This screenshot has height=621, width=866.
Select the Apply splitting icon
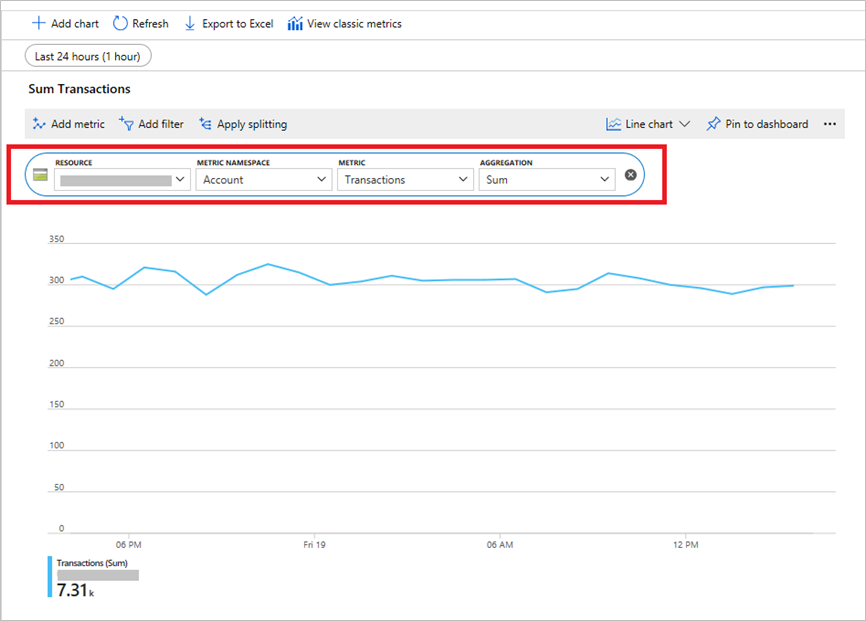click(x=204, y=124)
